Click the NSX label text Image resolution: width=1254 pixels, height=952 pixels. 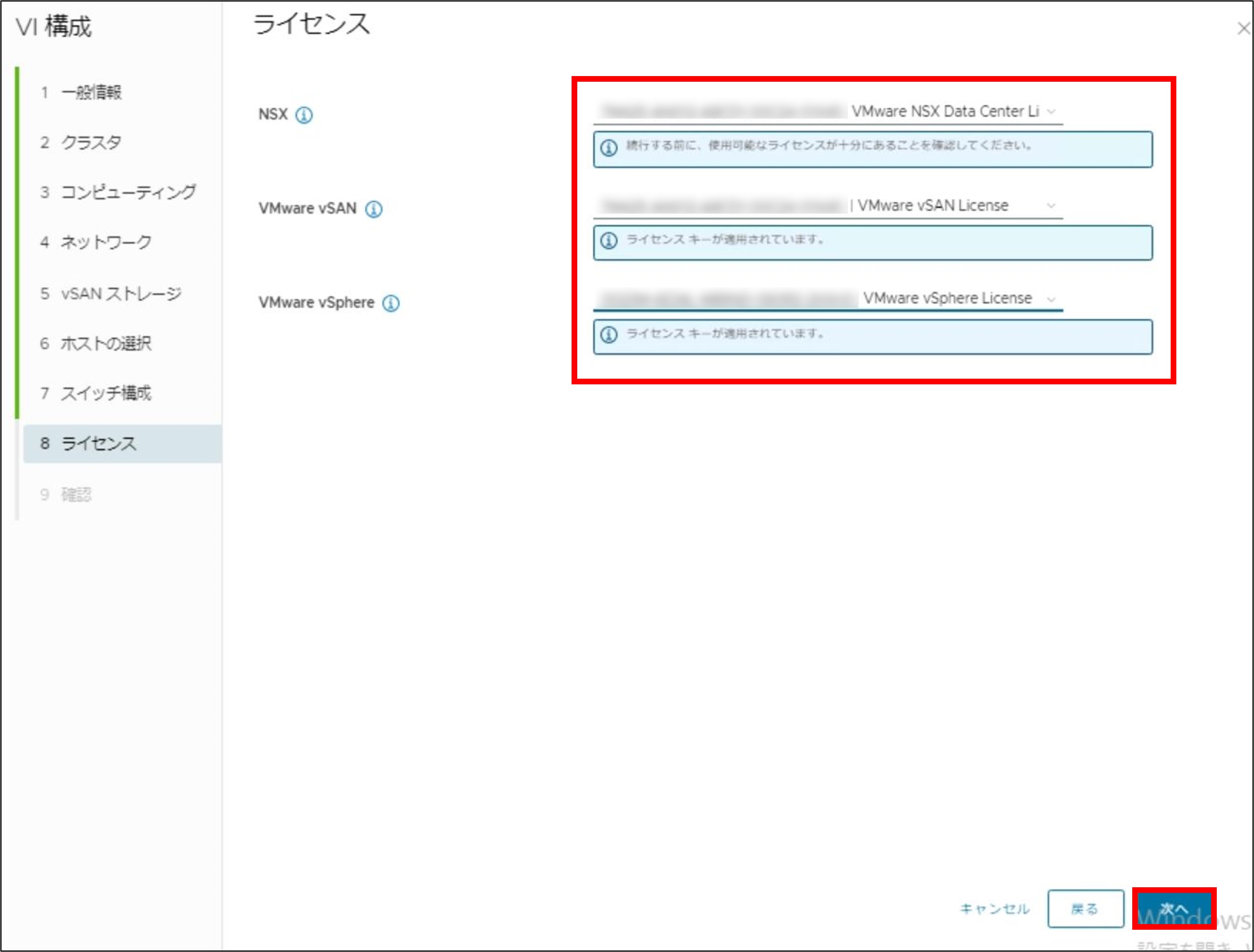(x=273, y=114)
